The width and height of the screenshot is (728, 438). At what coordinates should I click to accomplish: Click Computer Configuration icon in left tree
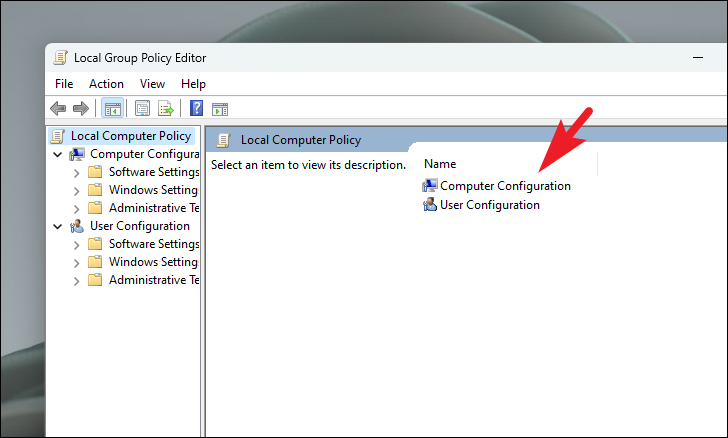(77, 154)
